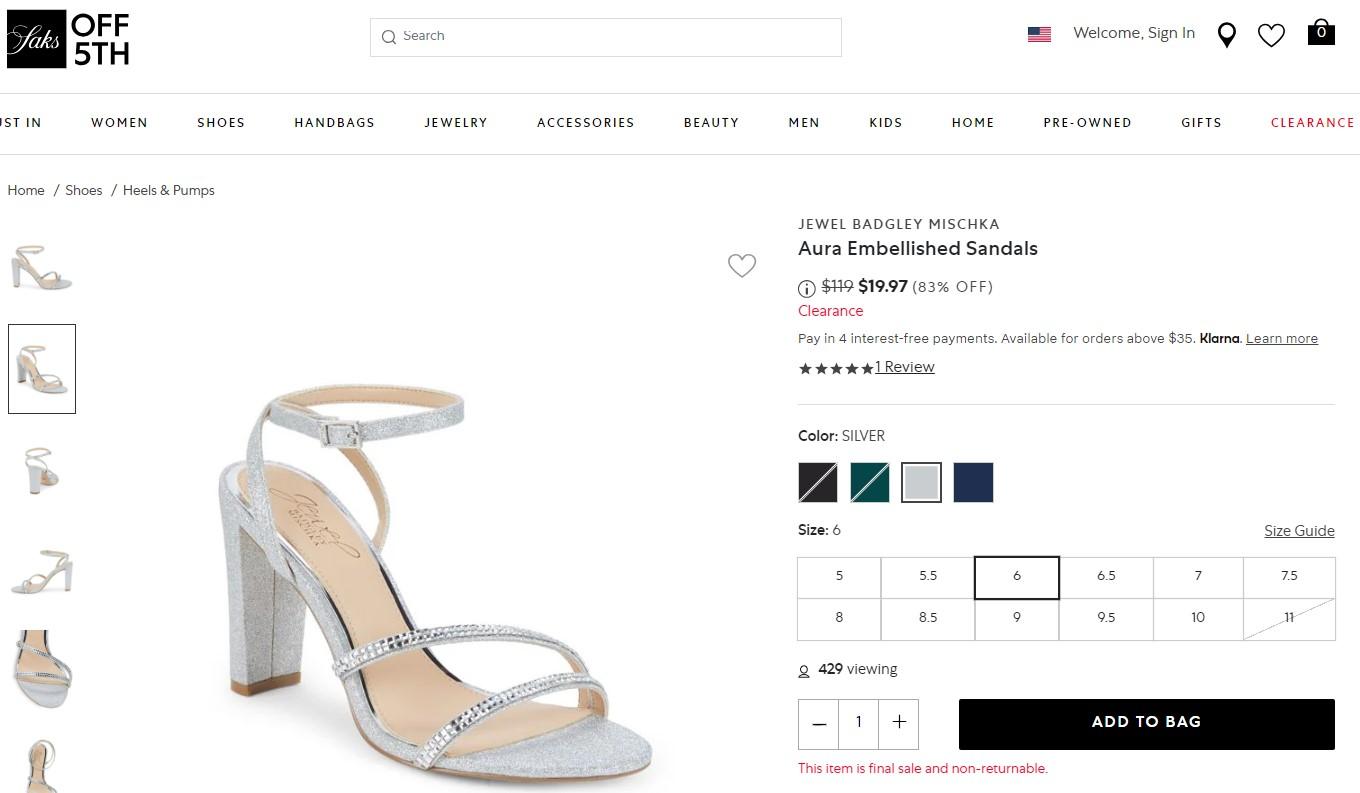1360x793 pixels.
Task: Increase quantity with plus button
Action: [x=899, y=723]
